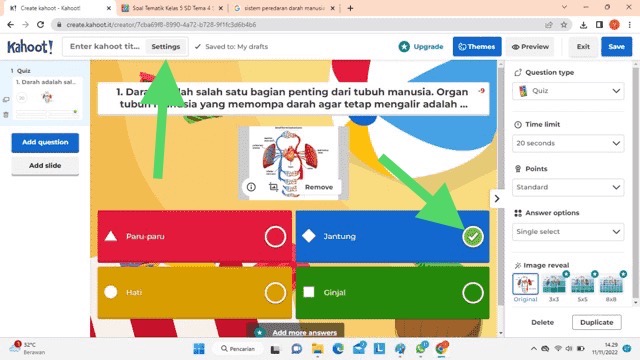Open the image info icon
This screenshot has height=360, width=640.
(251, 187)
